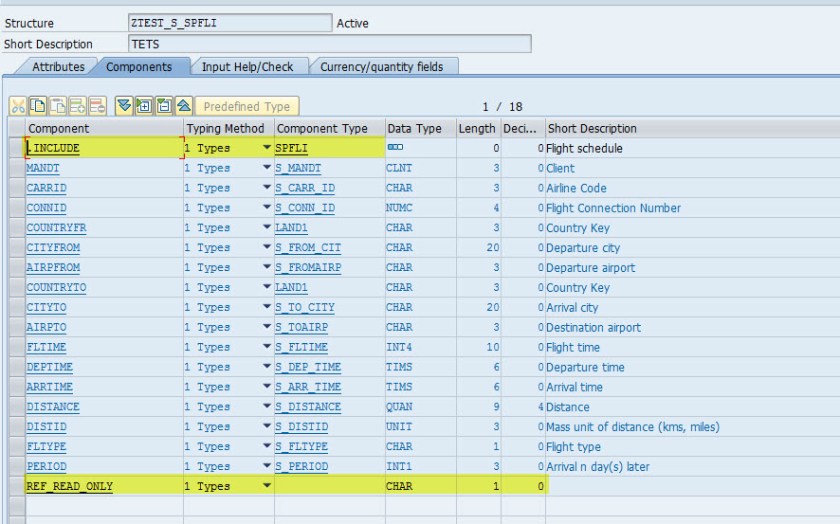Screen dimensions: 840x524
Task: Click the Collapse Include double-up-arrow icon
Action: (182, 106)
